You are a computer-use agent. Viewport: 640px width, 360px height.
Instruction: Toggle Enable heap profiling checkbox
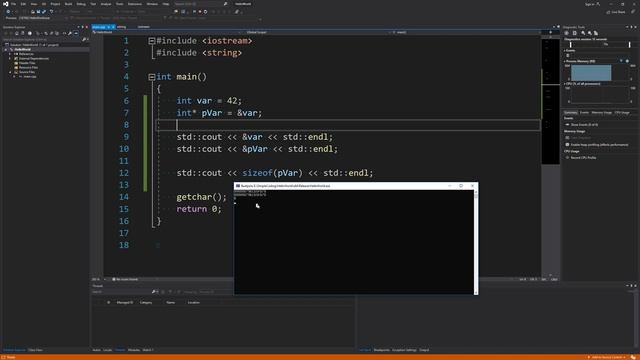(567, 144)
